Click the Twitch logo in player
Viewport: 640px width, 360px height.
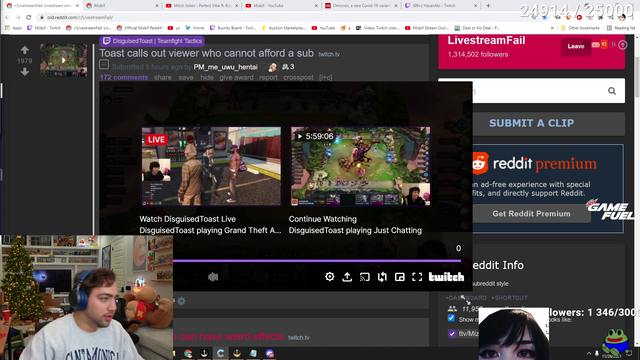coord(446,277)
